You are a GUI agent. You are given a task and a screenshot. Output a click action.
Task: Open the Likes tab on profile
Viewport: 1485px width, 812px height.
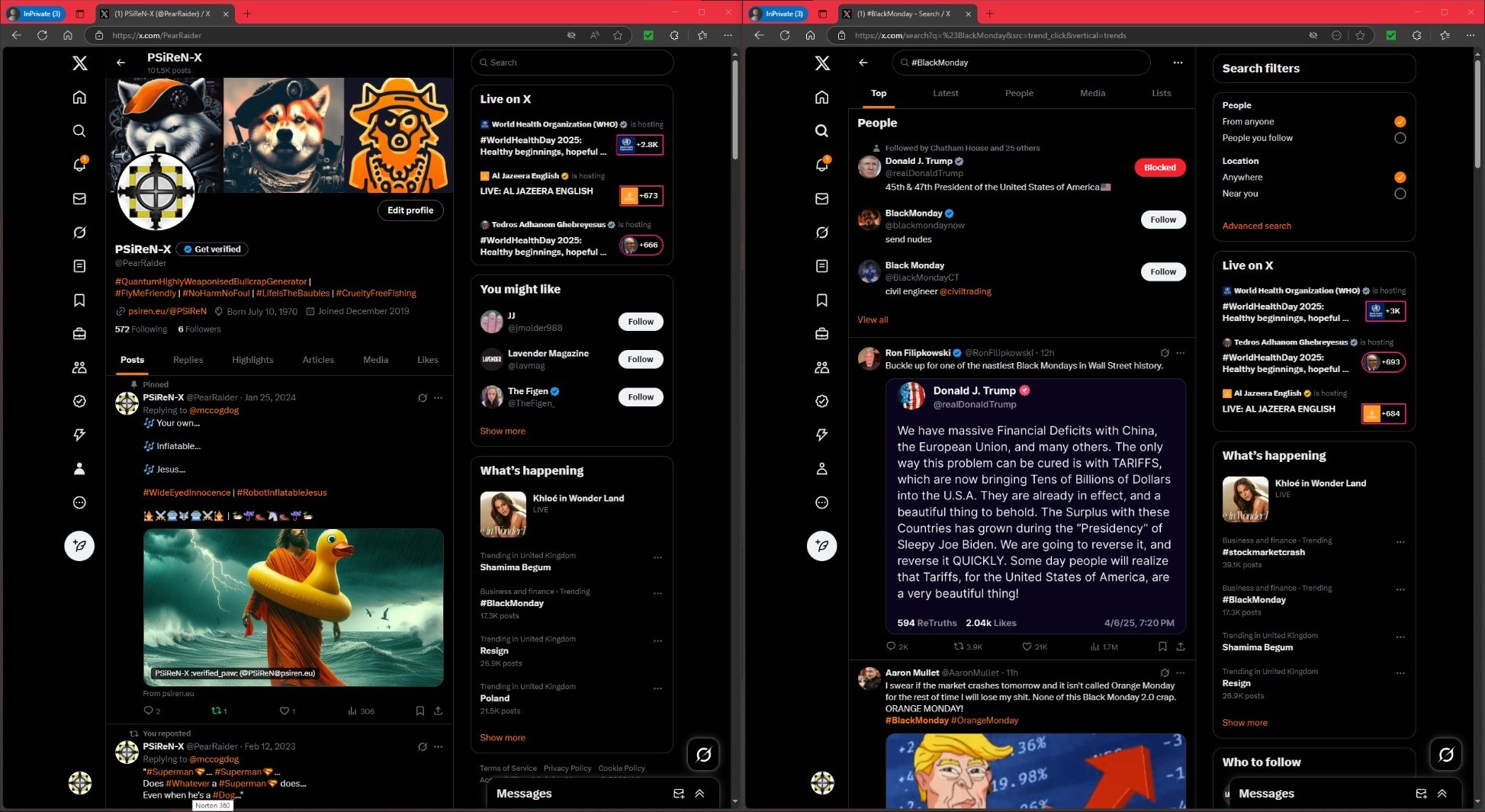point(428,360)
